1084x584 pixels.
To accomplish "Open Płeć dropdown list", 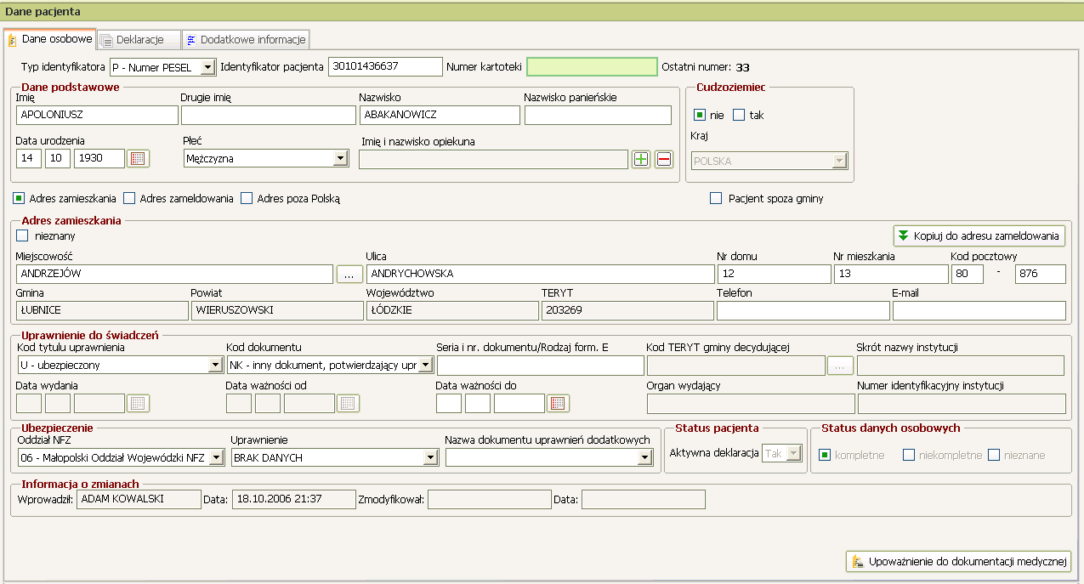I will tap(340, 158).
